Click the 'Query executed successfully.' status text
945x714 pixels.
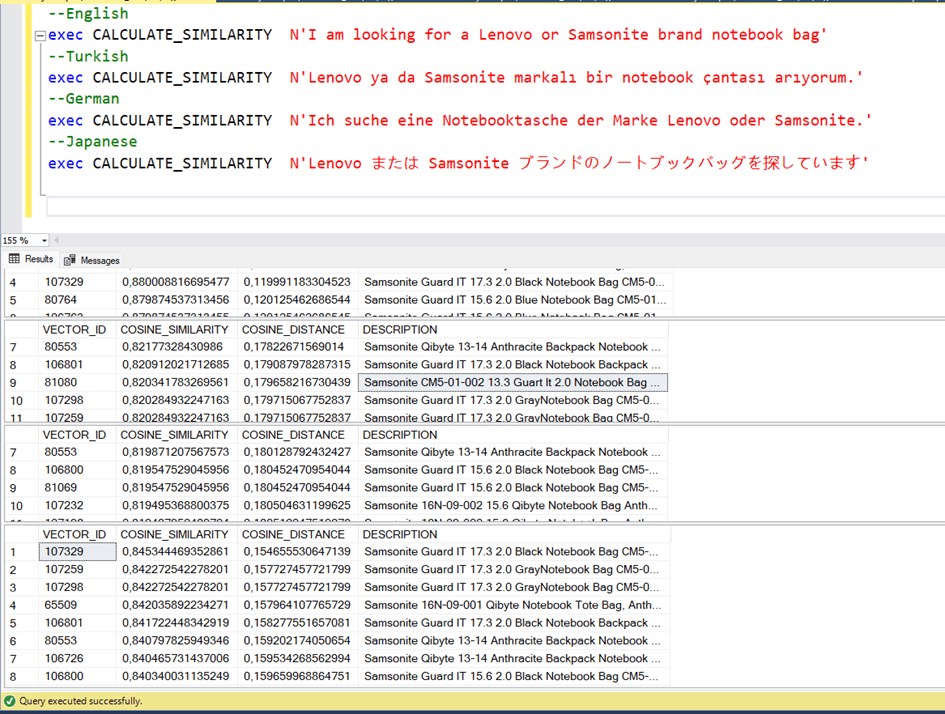80,701
